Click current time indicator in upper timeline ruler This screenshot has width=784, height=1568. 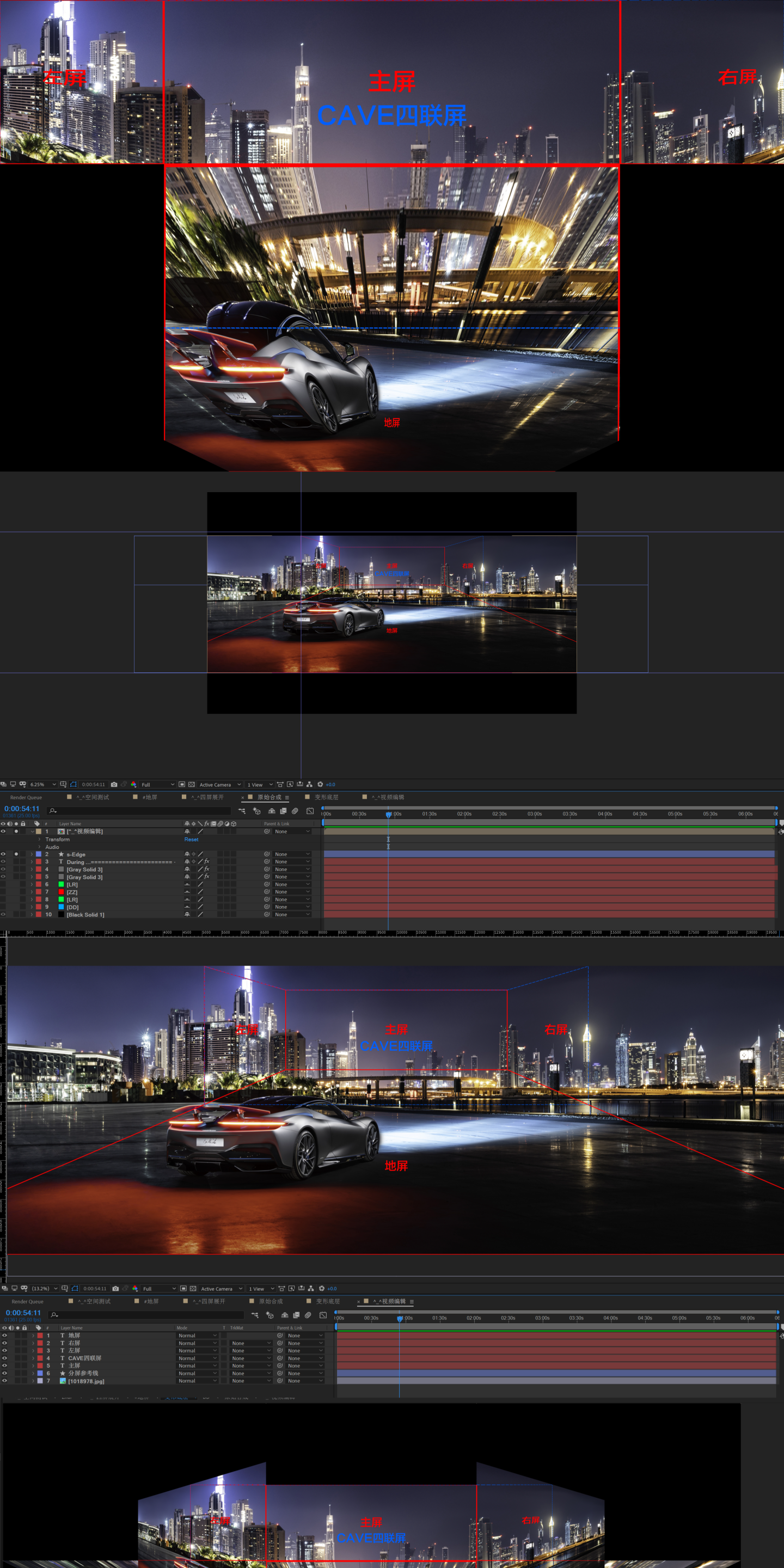(388, 814)
